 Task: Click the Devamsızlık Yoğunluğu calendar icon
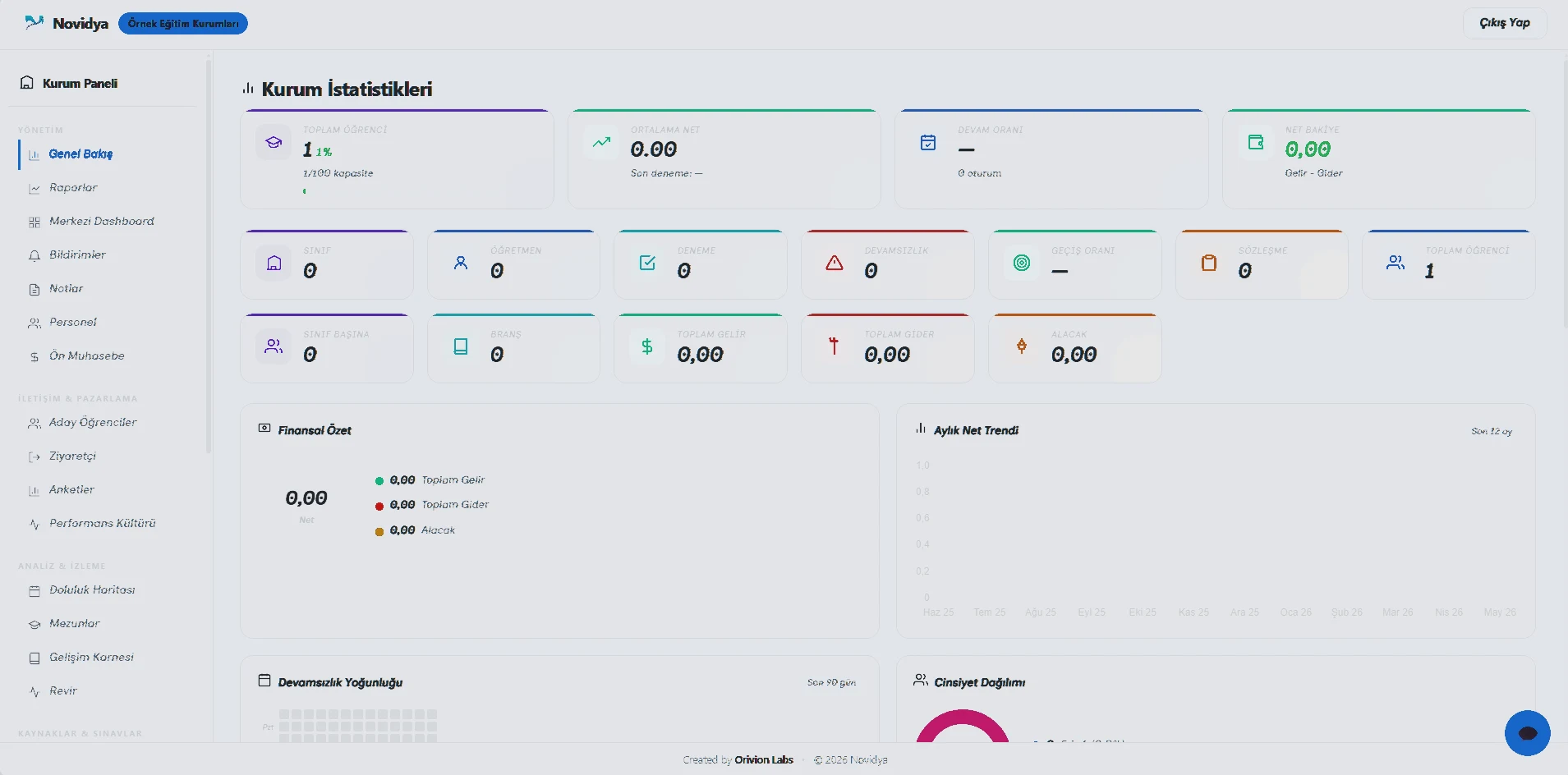click(x=264, y=681)
